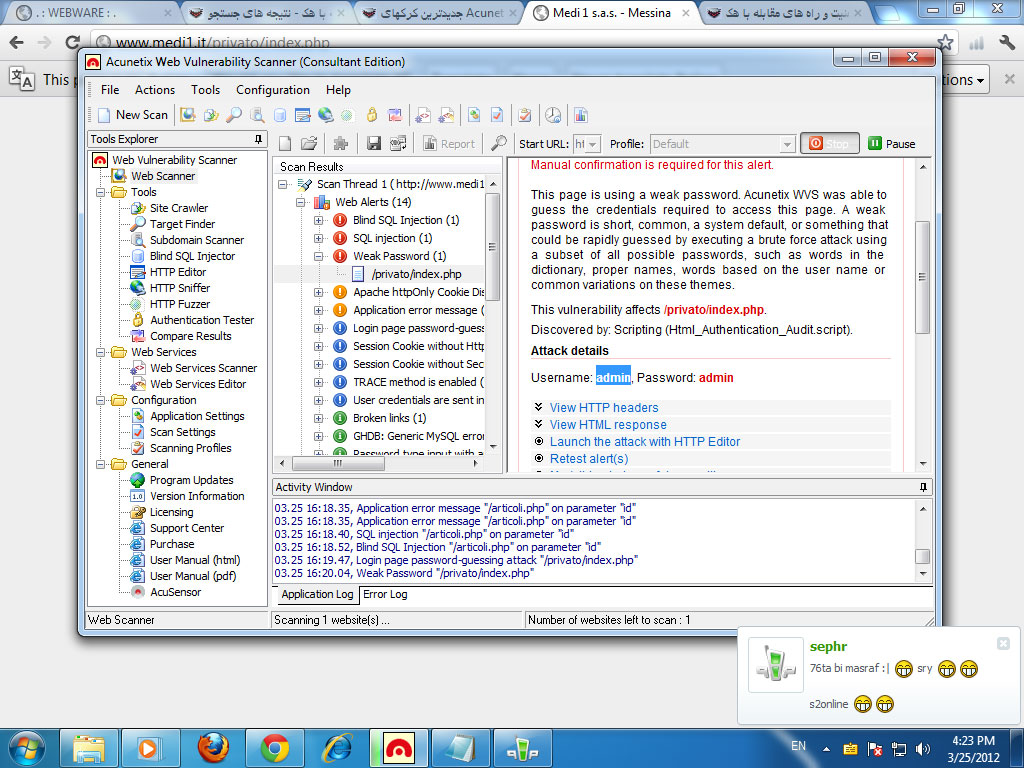Click the Scan Results horizontal scrollbar thumb
Viewport: 1024px width, 768px height.
tap(338, 464)
